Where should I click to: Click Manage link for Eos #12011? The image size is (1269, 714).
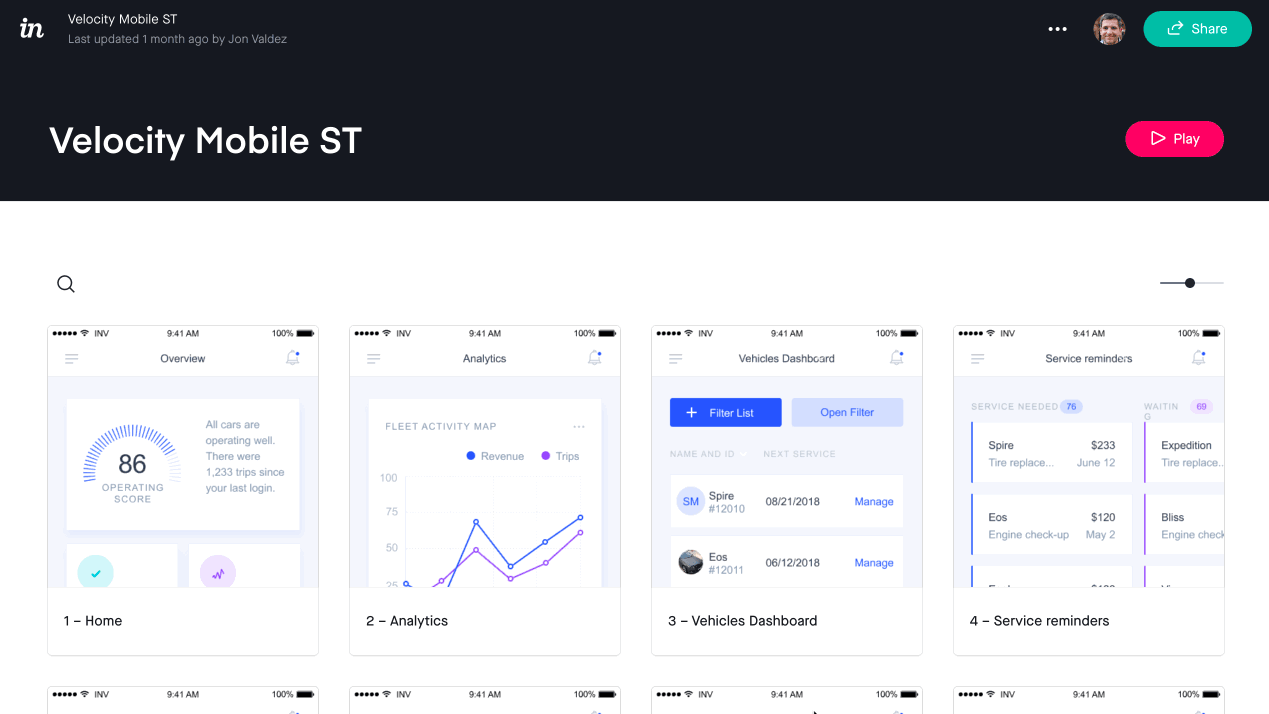[x=874, y=563]
